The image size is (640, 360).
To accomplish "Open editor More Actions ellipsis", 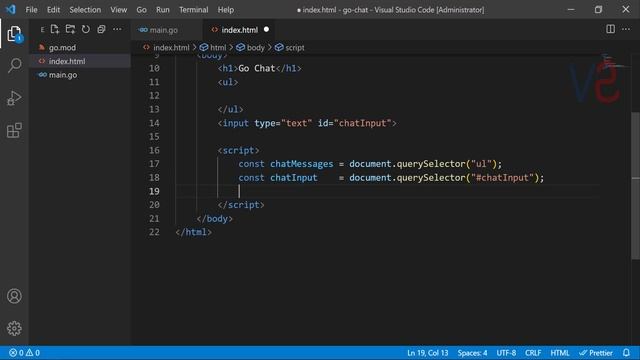I will click(x=626, y=29).
